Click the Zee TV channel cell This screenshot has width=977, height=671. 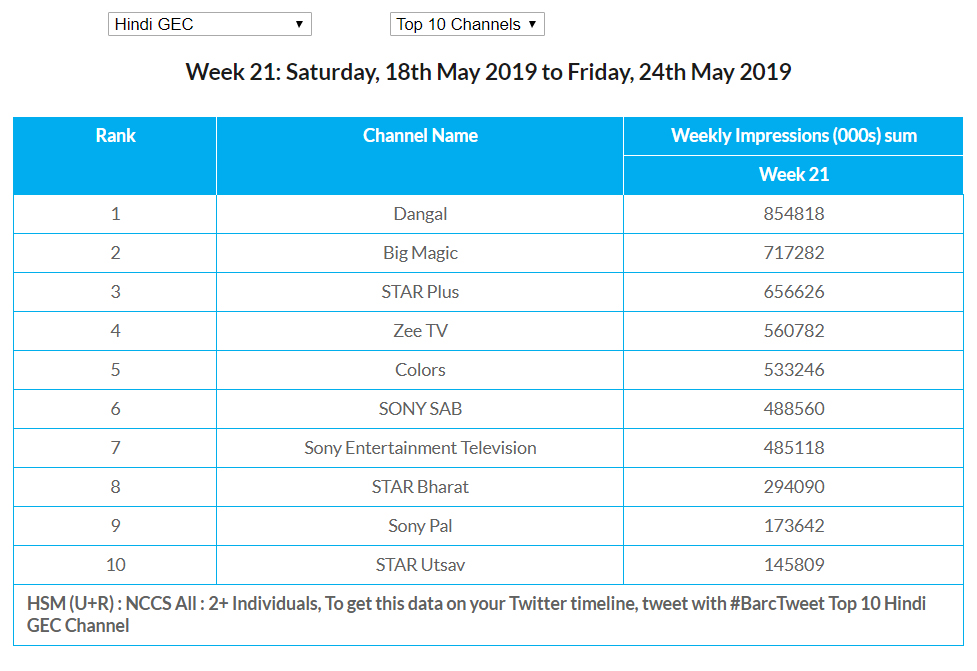(420, 331)
